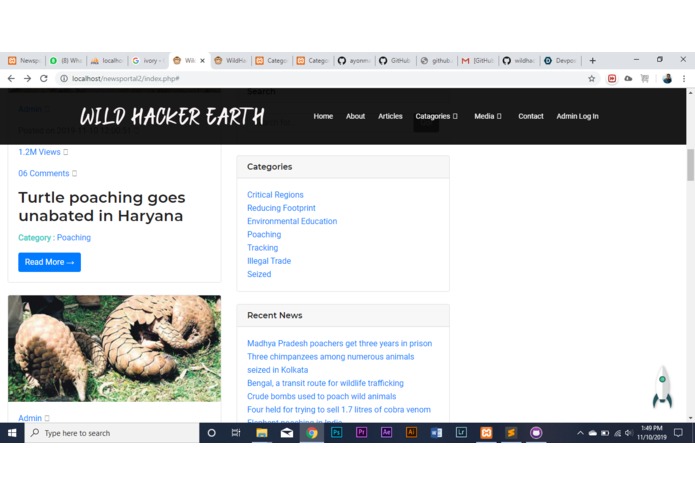The height and width of the screenshot is (494, 695).
Task: Open the notification center icon
Action: pyautogui.click(x=678, y=433)
